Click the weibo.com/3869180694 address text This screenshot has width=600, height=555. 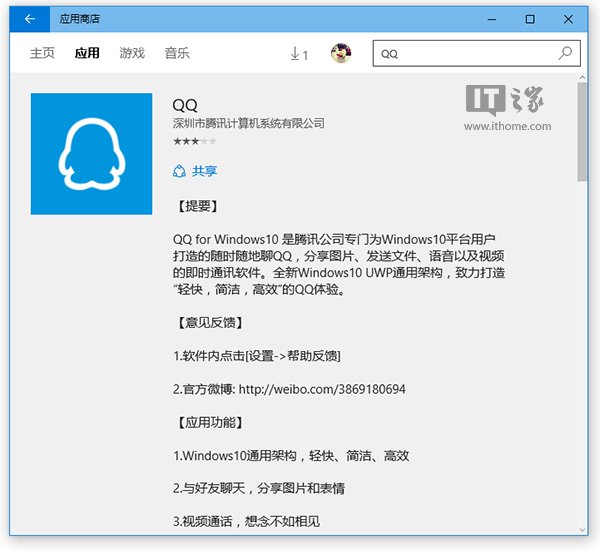coord(322,389)
